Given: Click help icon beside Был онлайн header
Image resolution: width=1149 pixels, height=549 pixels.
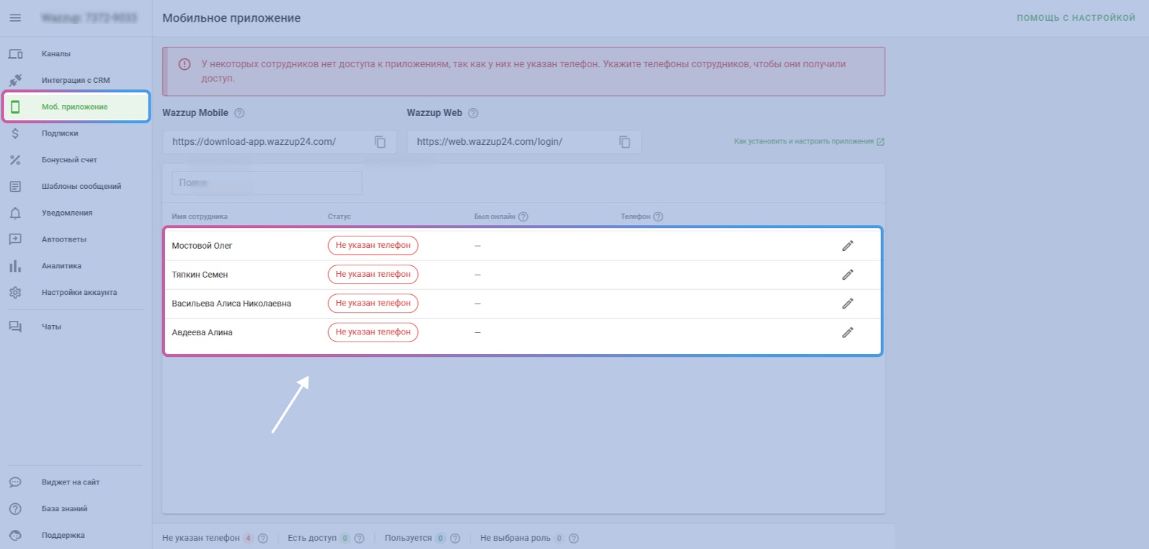Looking at the screenshot, I should [x=523, y=216].
